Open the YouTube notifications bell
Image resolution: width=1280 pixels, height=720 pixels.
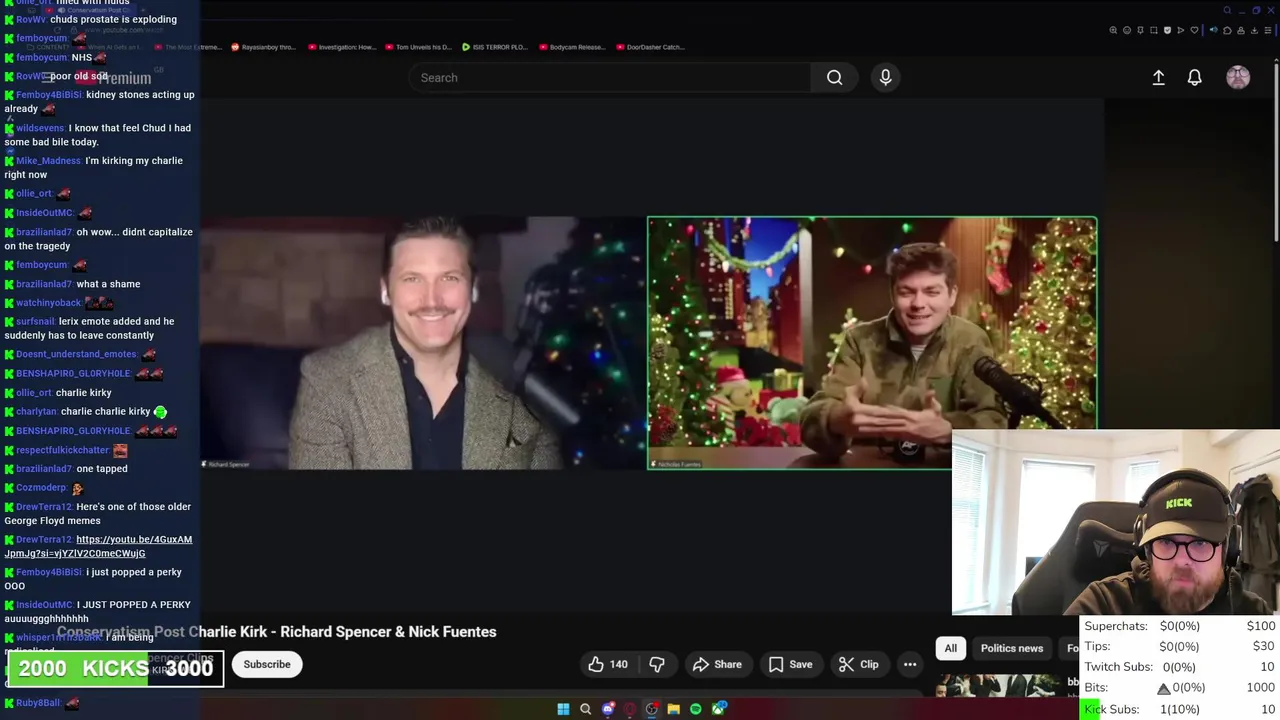pos(1194,77)
